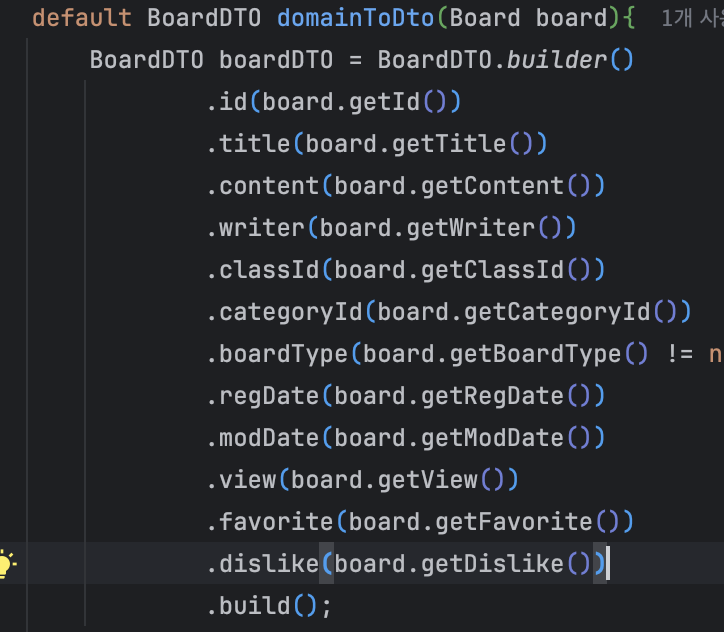724x632 pixels.
Task: Click getRegDate method call
Action: (493, 396)
